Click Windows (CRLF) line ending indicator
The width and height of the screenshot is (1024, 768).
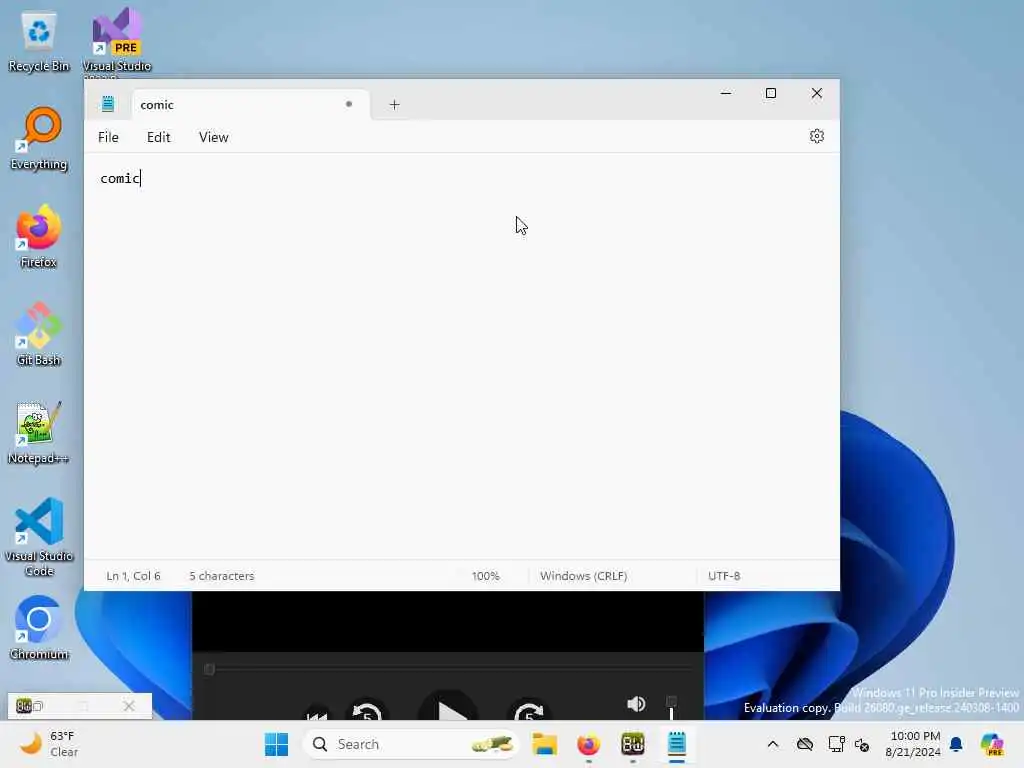(583, 576)
